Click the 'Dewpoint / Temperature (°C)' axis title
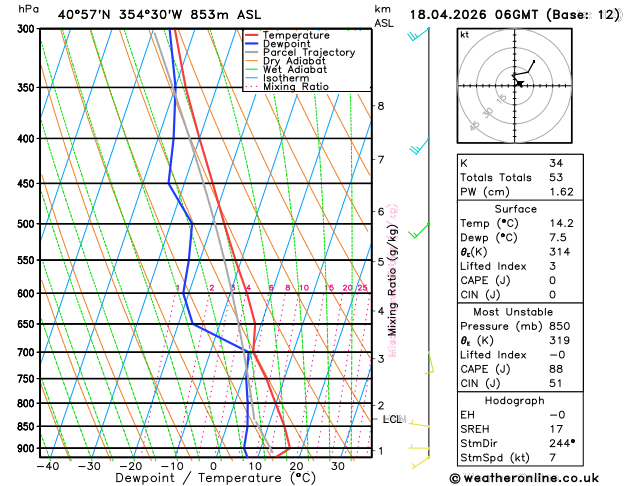This screenshot has width=629, height=486. pos(215,478)
